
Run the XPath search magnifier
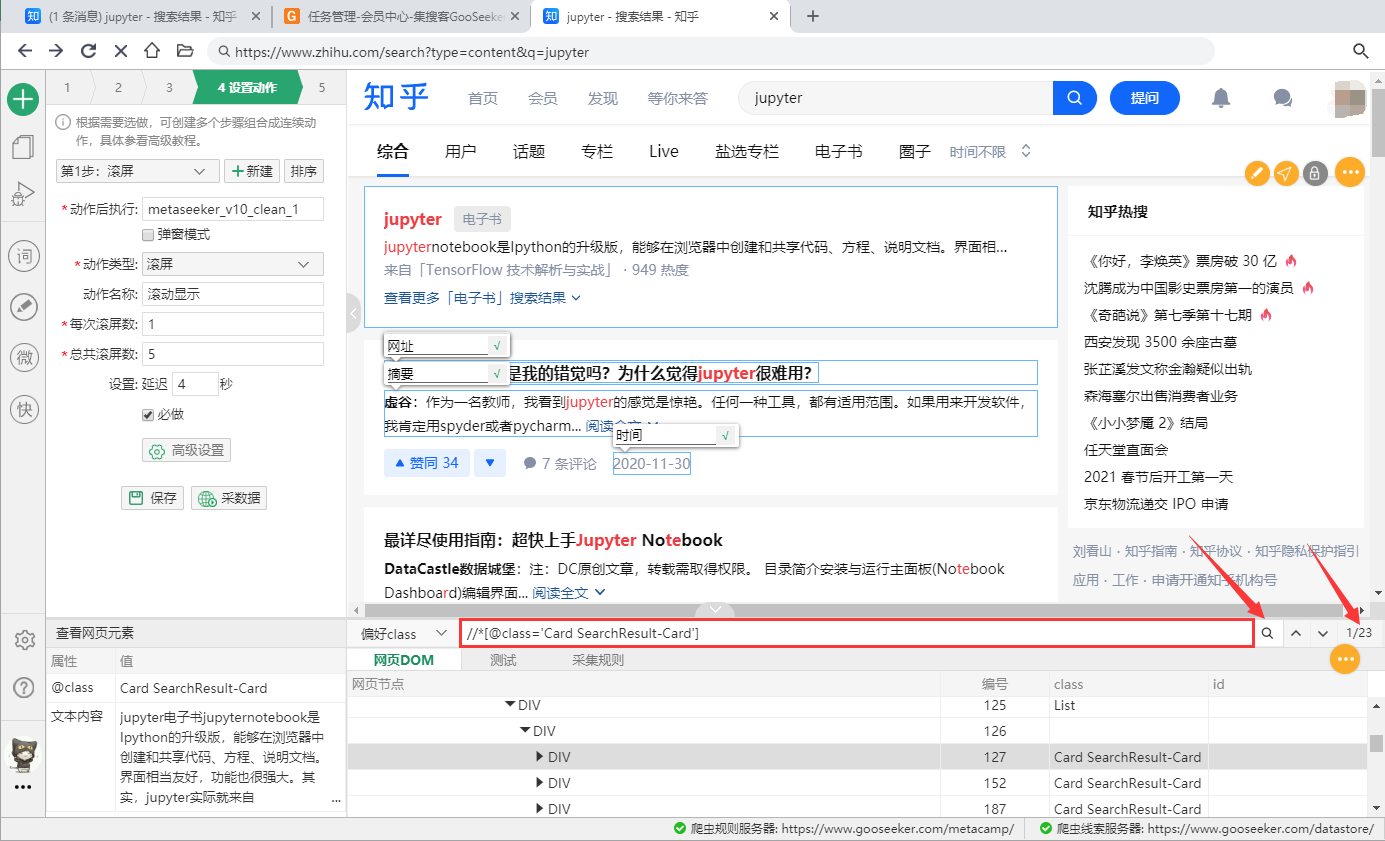point(1267,633)
